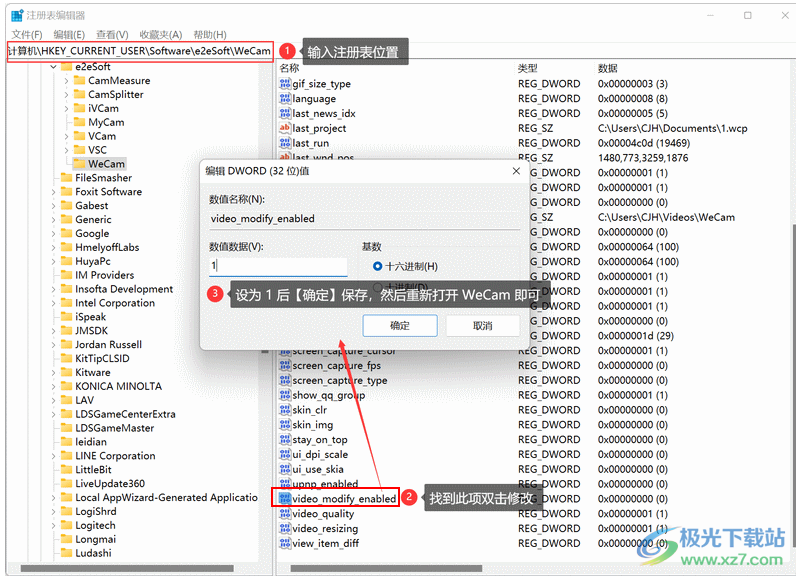796x576 pixels.
Task: Click the gif_size_type DWORD value icon
Action: coord(285,84)
